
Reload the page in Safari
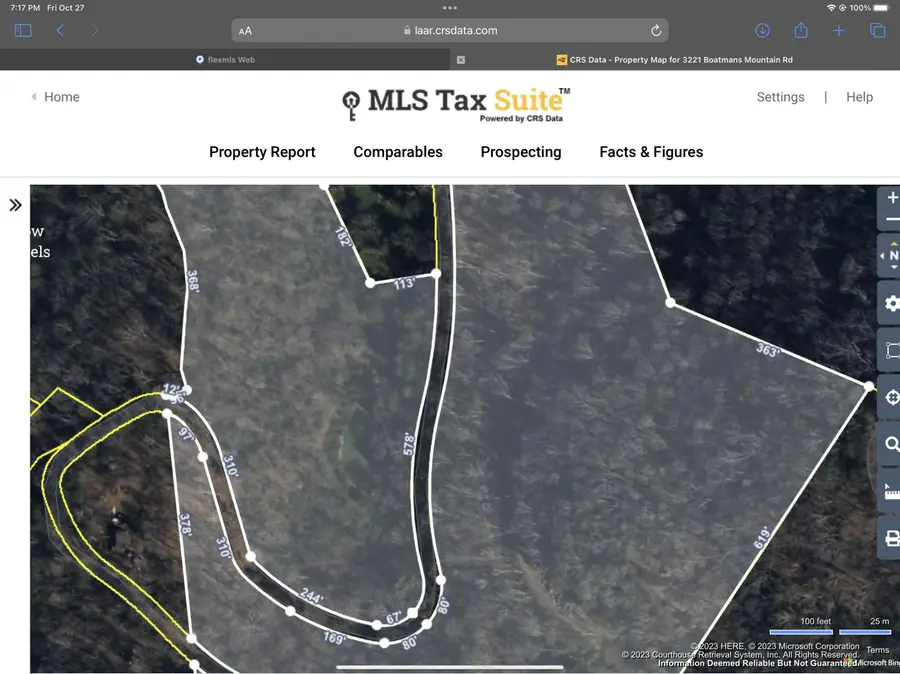point(655,30)
